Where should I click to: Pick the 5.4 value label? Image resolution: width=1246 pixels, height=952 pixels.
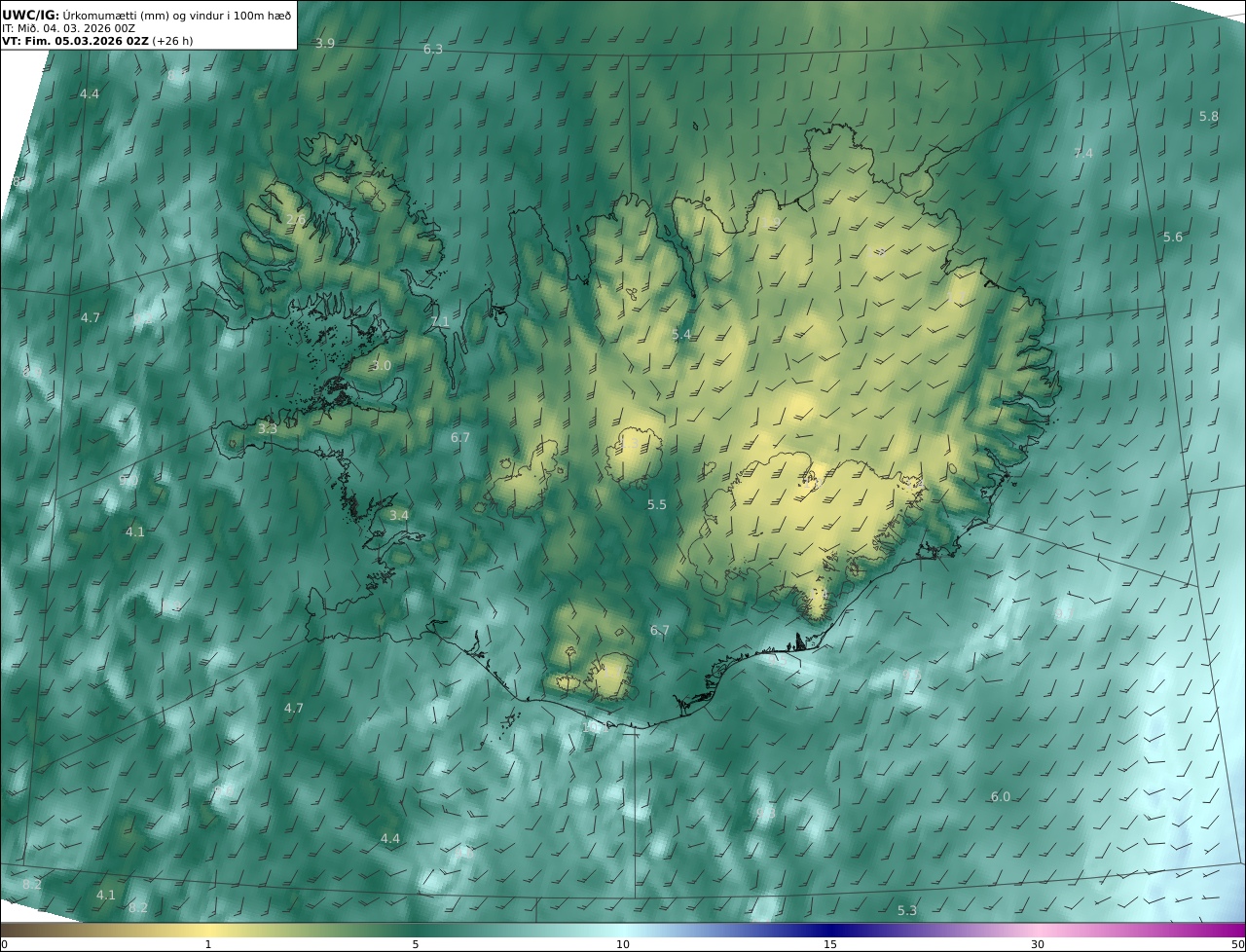681,335
